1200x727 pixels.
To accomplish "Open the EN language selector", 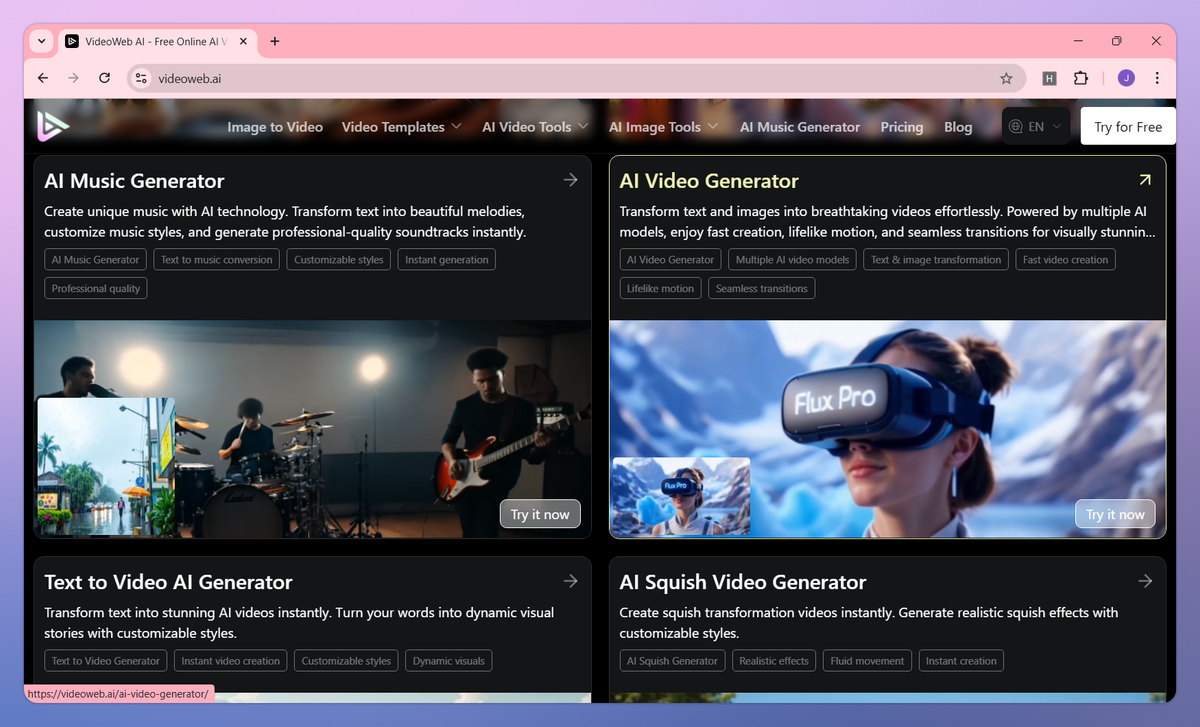I will 1036,126.
